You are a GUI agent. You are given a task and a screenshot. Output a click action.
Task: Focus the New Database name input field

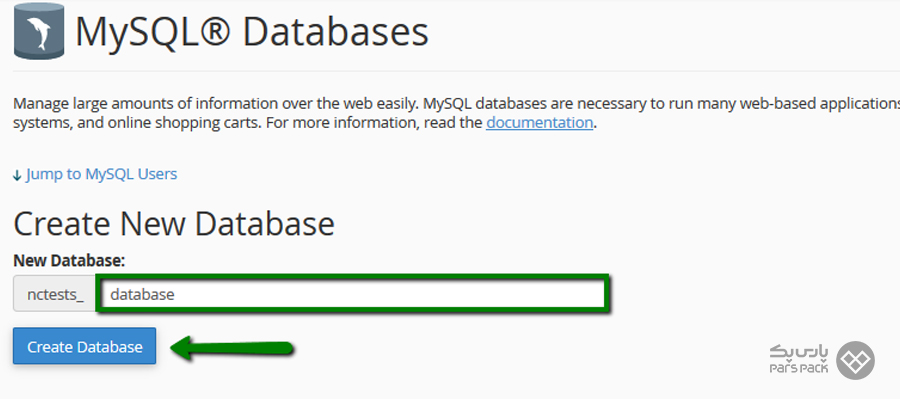353,295
